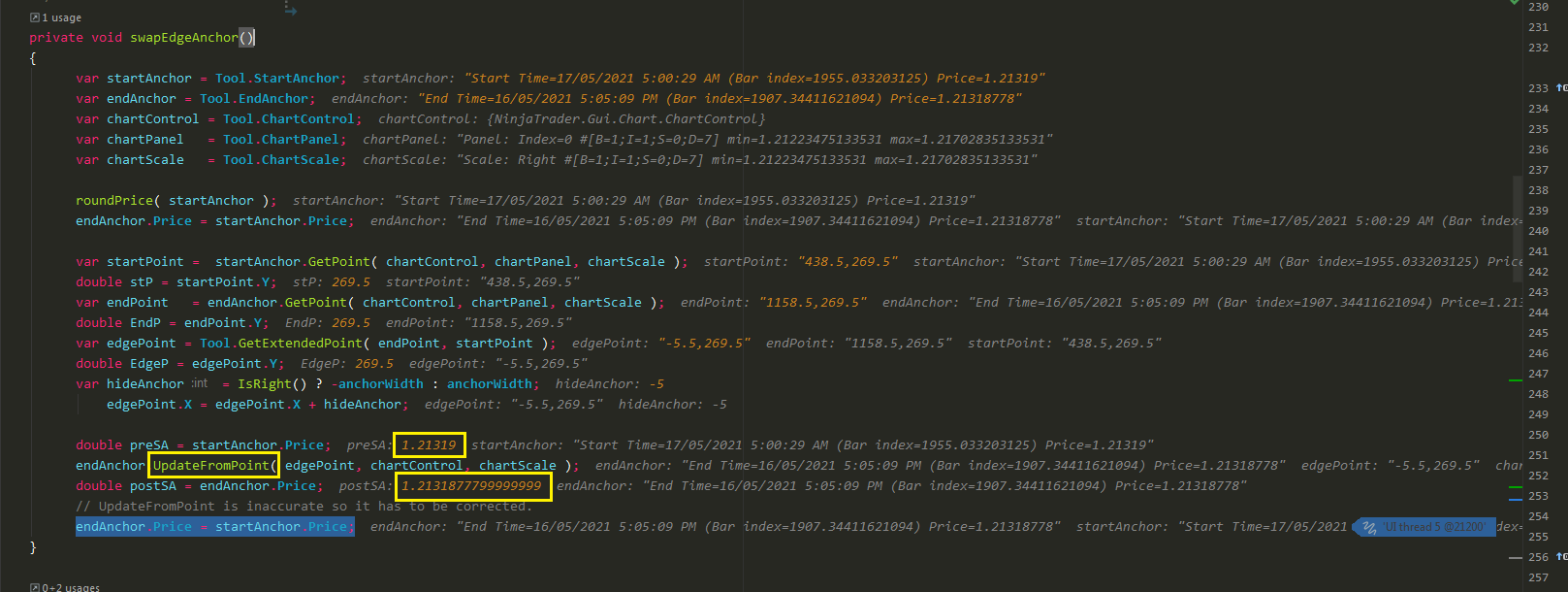Viewport: 1568px width, 592px height.
Task: Click line number 253 in the gutter
Action: point(1538,496)
